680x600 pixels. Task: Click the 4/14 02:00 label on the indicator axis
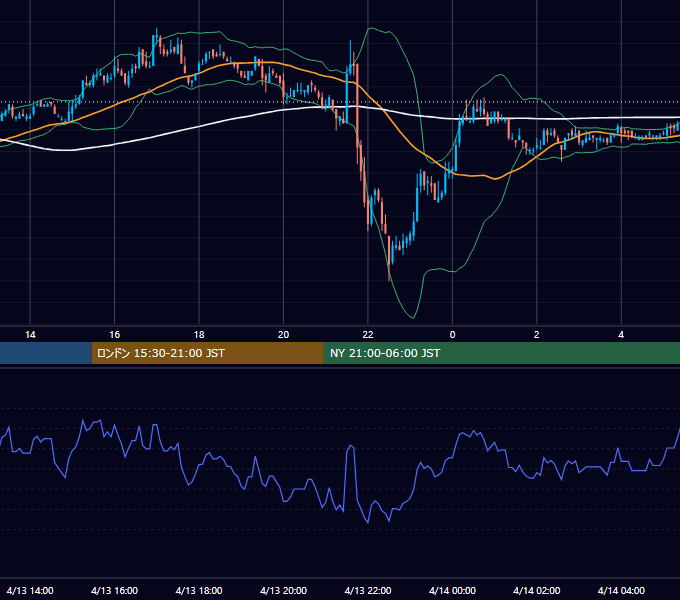536,590
